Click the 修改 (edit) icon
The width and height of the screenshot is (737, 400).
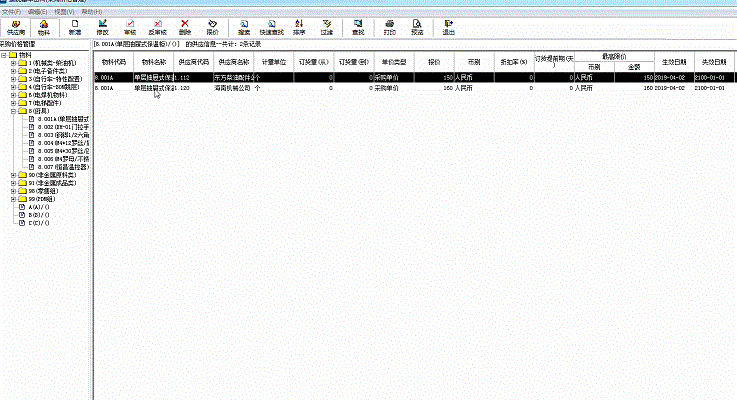click(x=103, y=27)
